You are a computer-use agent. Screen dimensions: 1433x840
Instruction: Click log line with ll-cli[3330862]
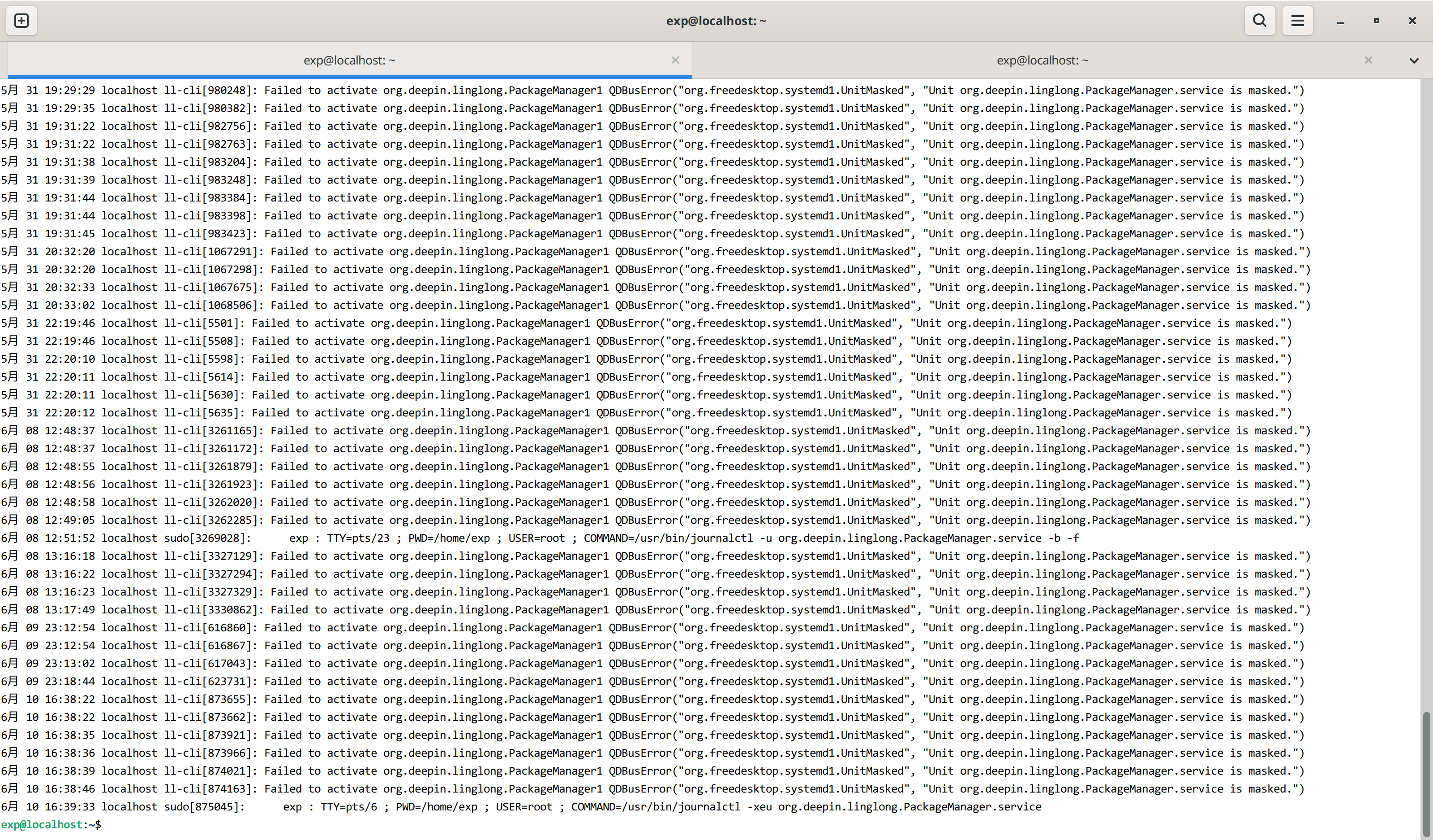pyautogui.click(x=656, y=610)
